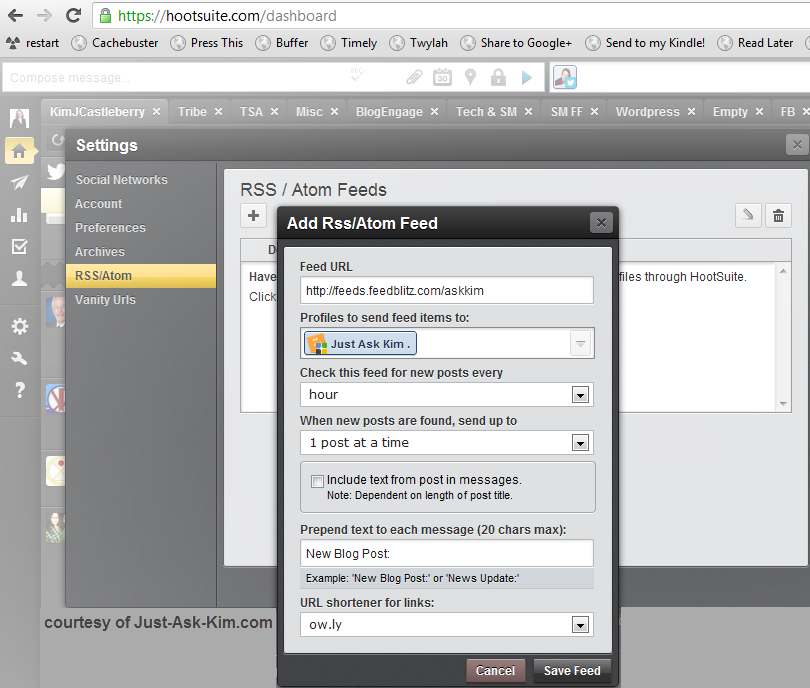Viewport: 810px width, 688px height.
Task: Select Archives in Settings menu
Action: [100, 252]
